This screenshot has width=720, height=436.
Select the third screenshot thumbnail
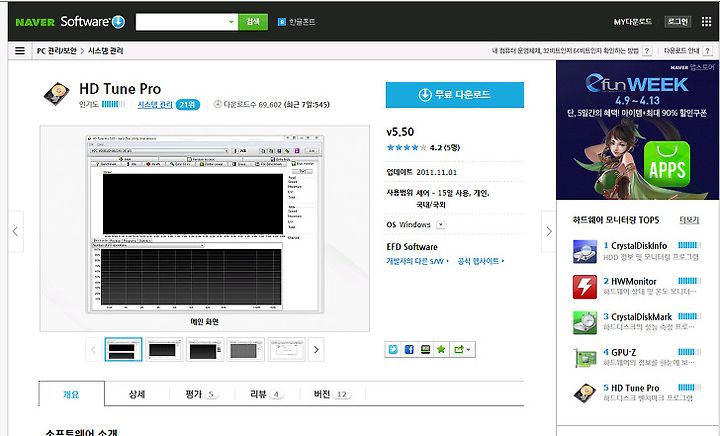click(x=205, y=350)
